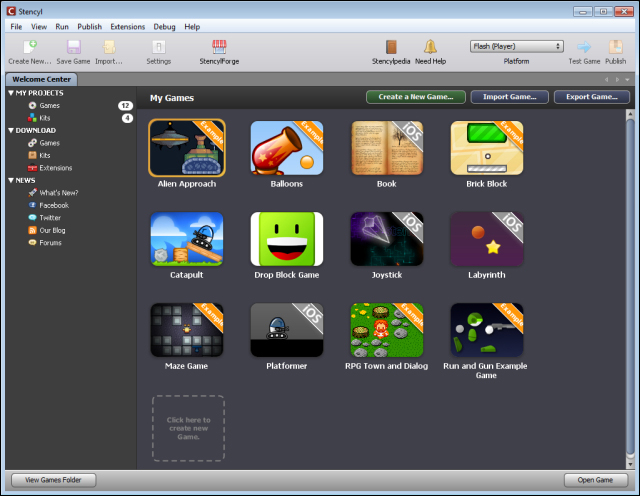Open the File menu

coord(16,27)
